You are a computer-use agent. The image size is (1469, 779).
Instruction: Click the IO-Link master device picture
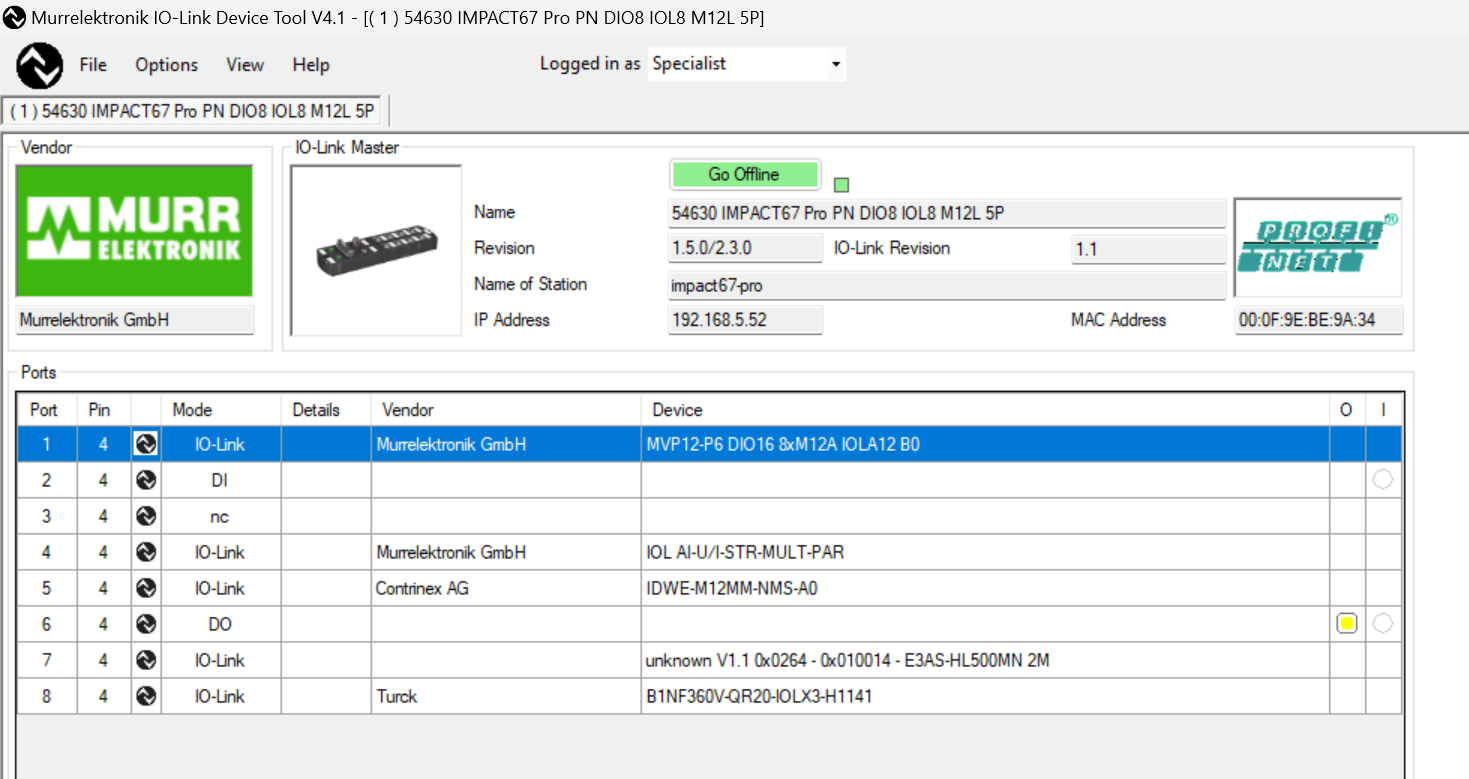tap(376, 250)
